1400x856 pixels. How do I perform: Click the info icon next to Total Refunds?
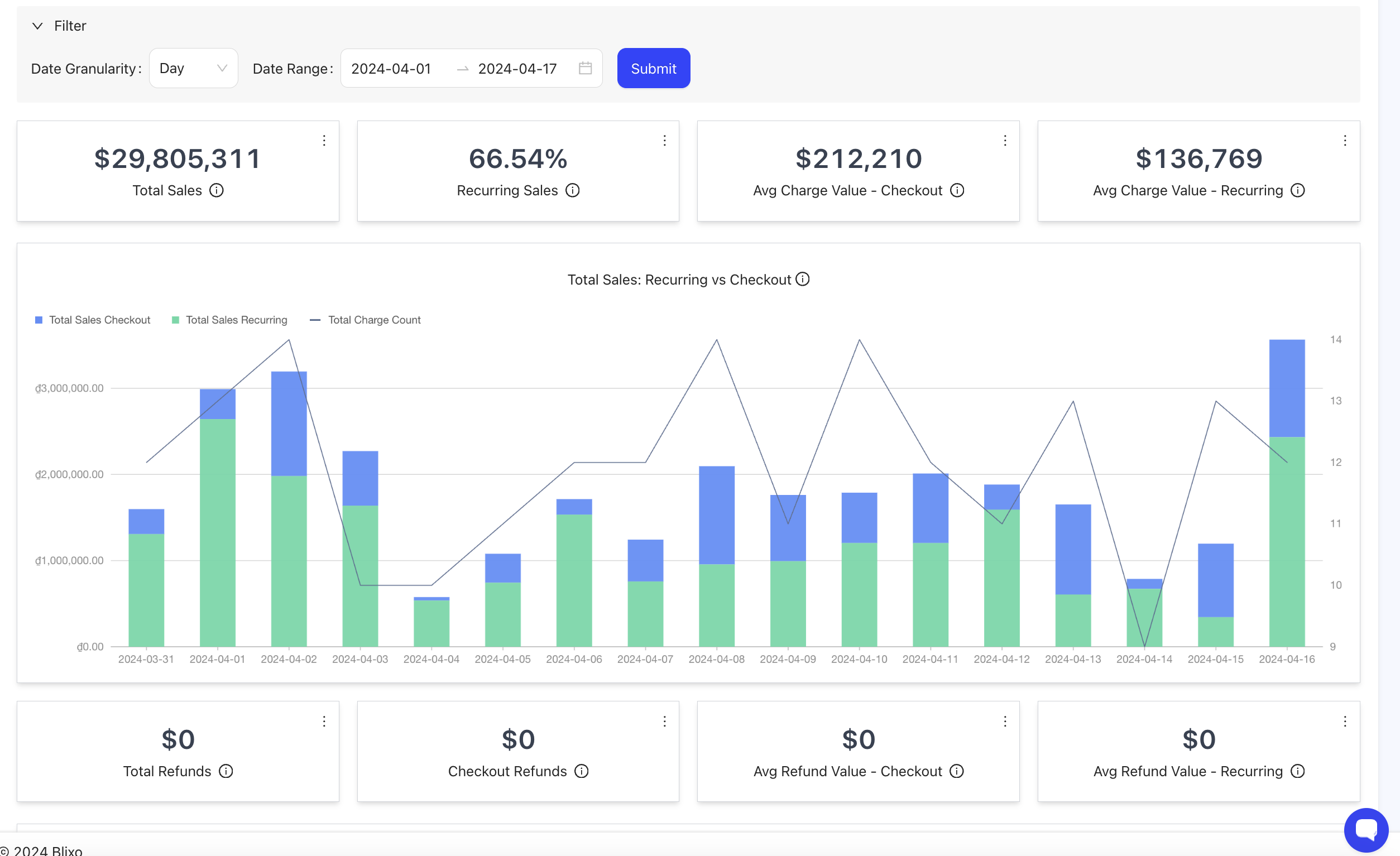(x=226, y=771)
